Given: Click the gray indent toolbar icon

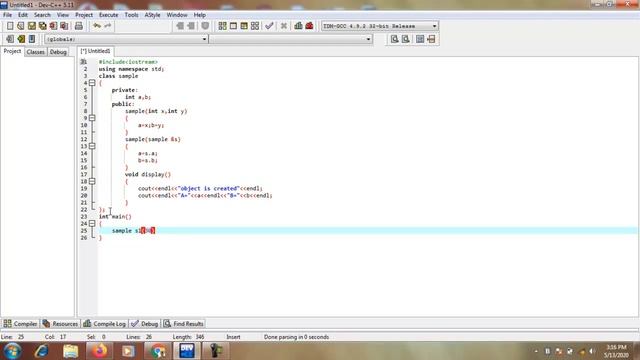Looking at the screenshot, I should [191, 26].
